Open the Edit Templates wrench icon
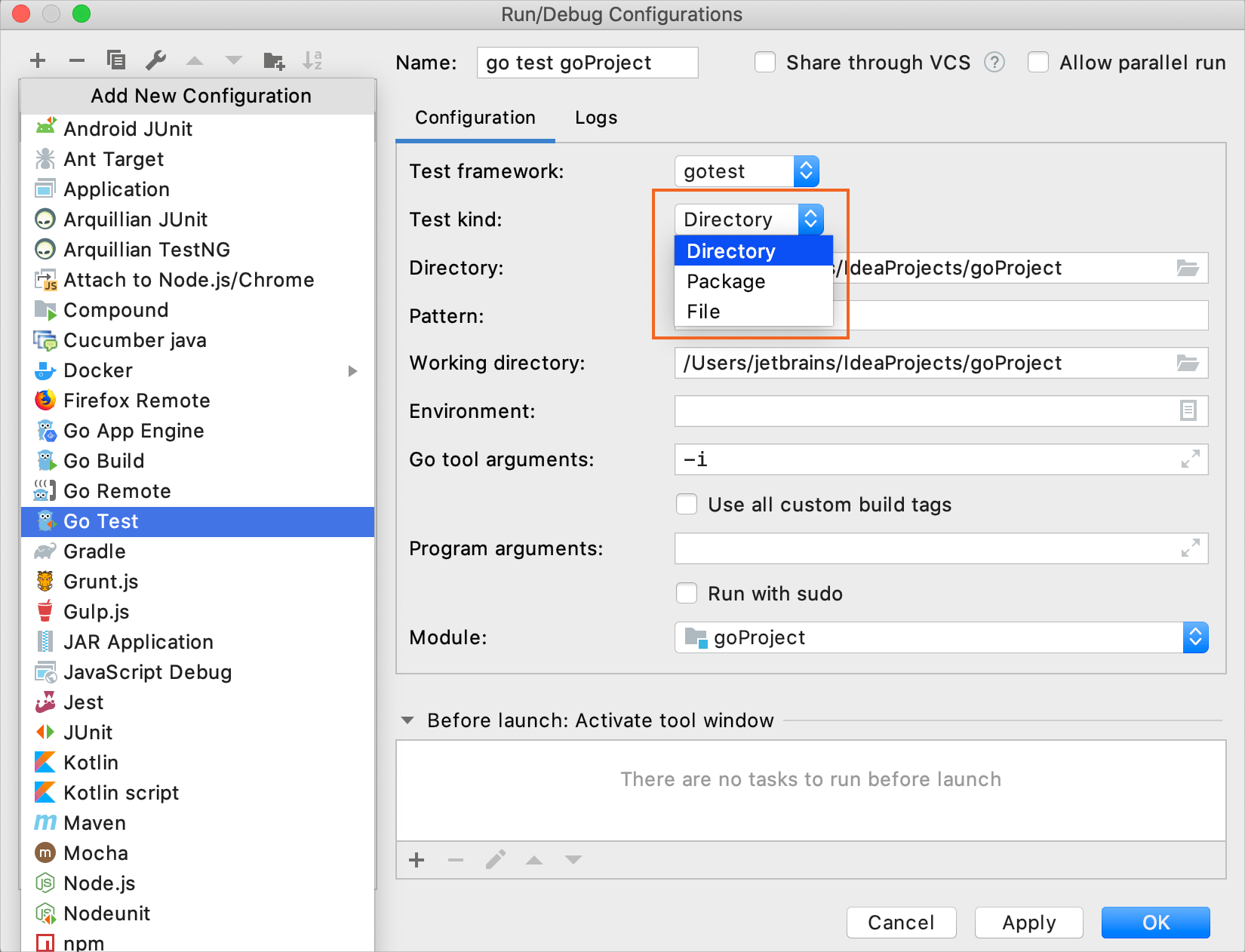Viewport: 1245px width, 952px height. (155, 60)
